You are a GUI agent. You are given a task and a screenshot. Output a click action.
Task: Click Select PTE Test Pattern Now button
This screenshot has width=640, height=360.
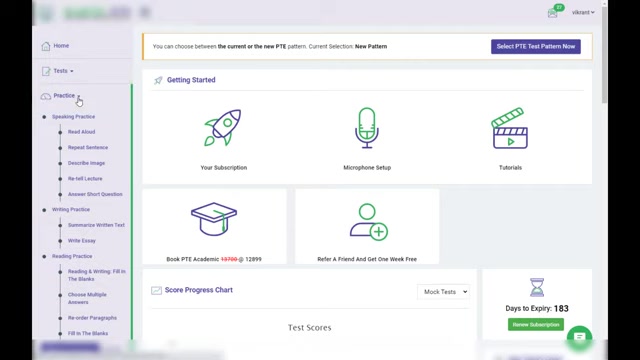click(536, 47)
